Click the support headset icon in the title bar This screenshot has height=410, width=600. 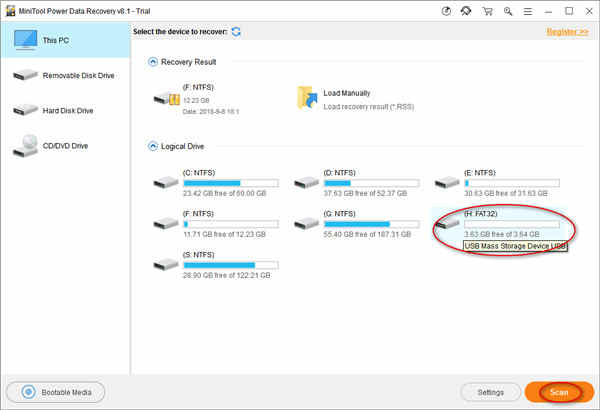pyautogui.click(x=466, y=11)
